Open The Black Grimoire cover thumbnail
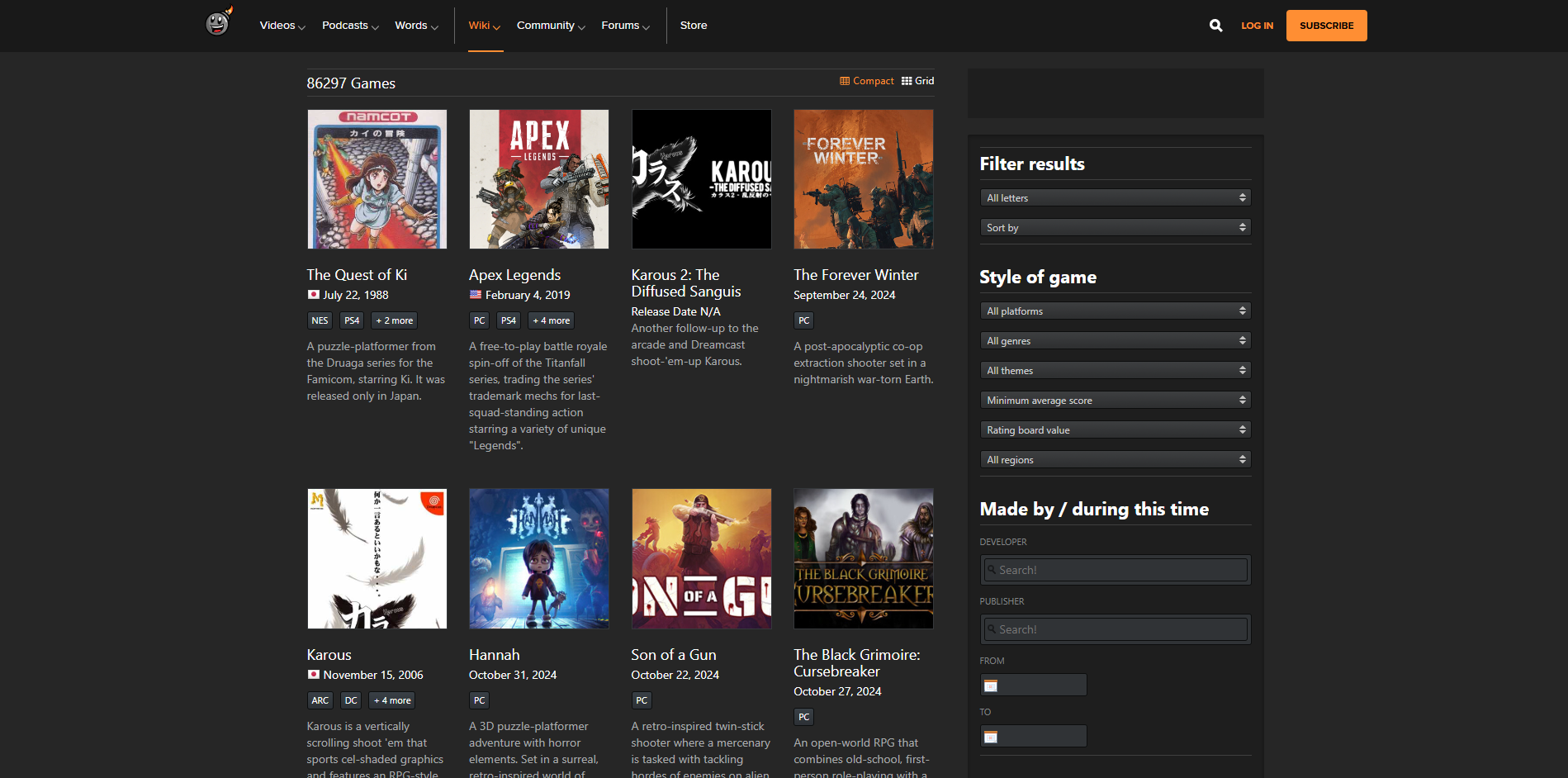Screen dimensions: 1568x778 tap(864, 558)
